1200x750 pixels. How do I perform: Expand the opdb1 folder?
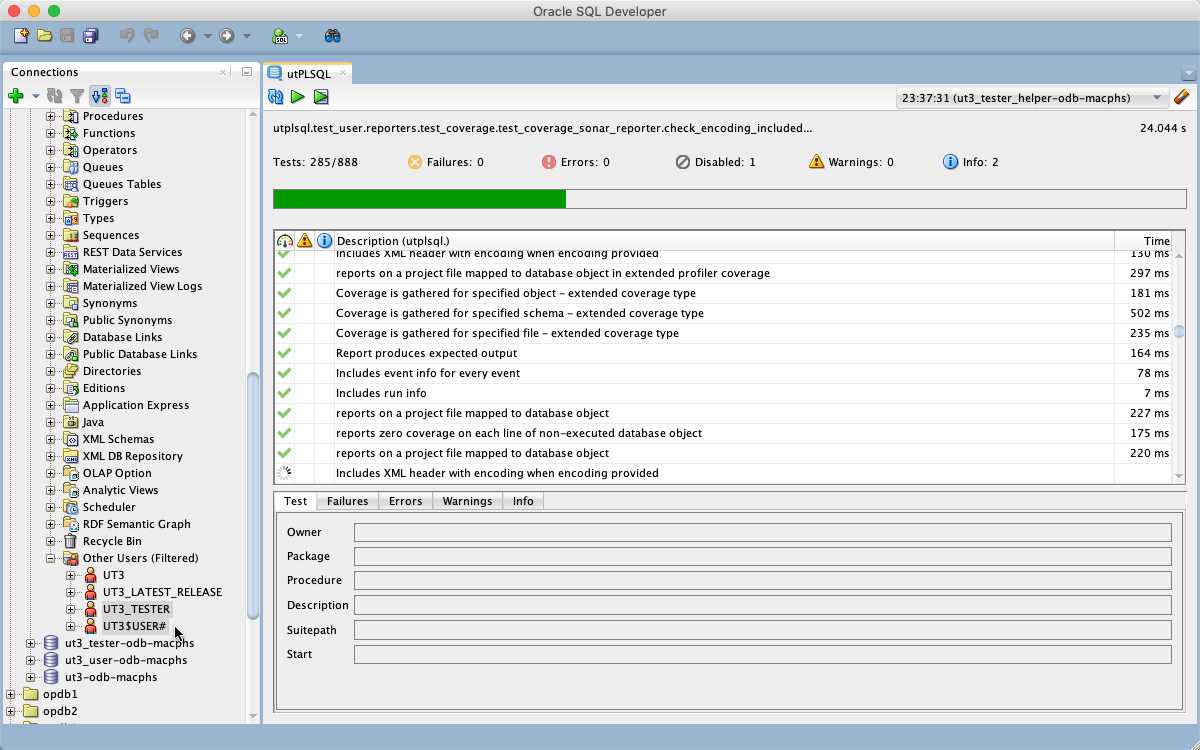point(11,694)
